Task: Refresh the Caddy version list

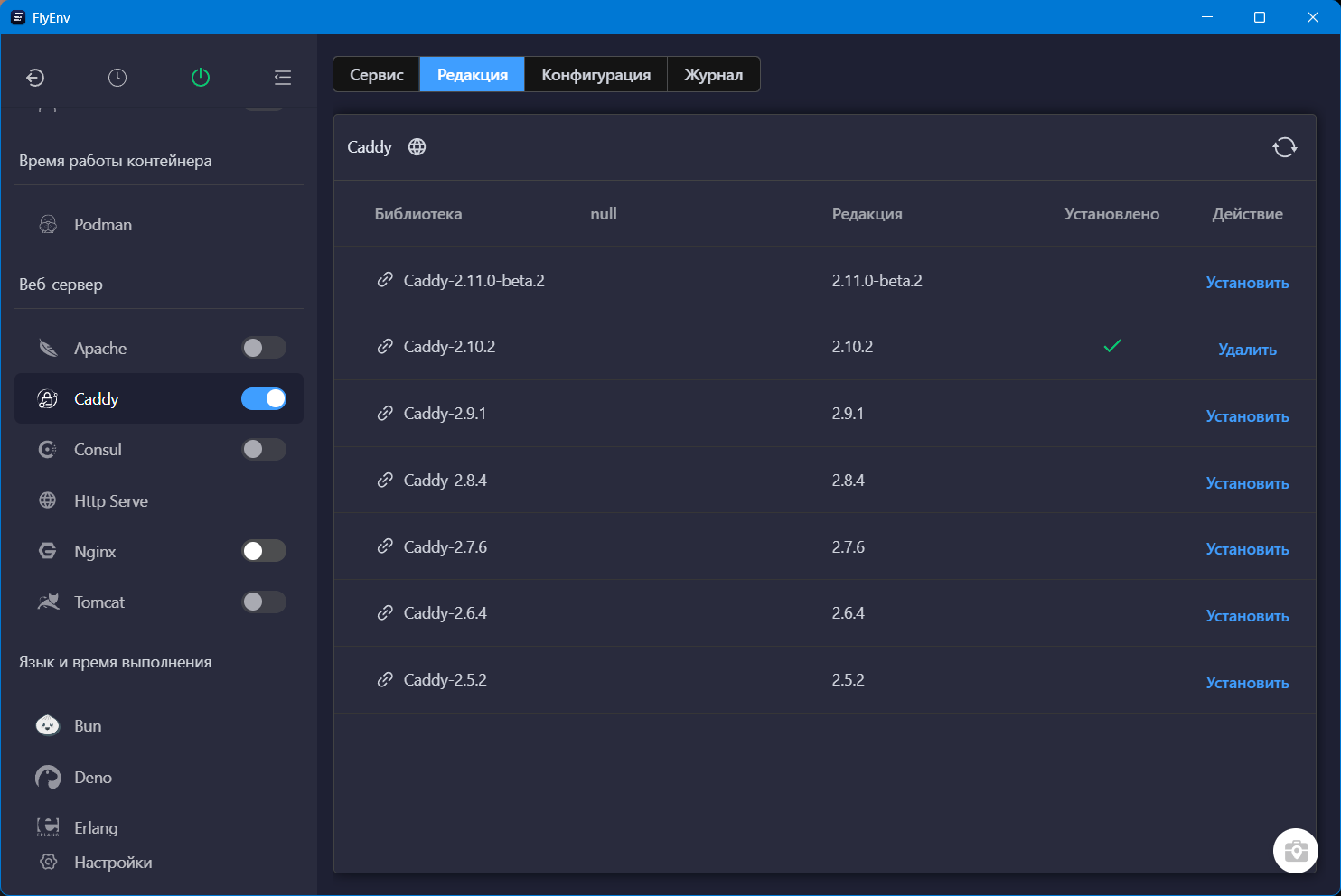Action: tap(1284, 147)
